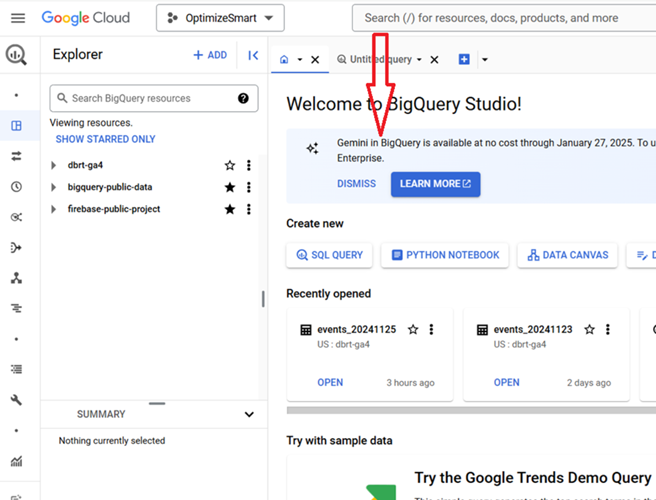Expand the firebase-public-project tree node
Screen dimensions: 656x500
(54, 209)
